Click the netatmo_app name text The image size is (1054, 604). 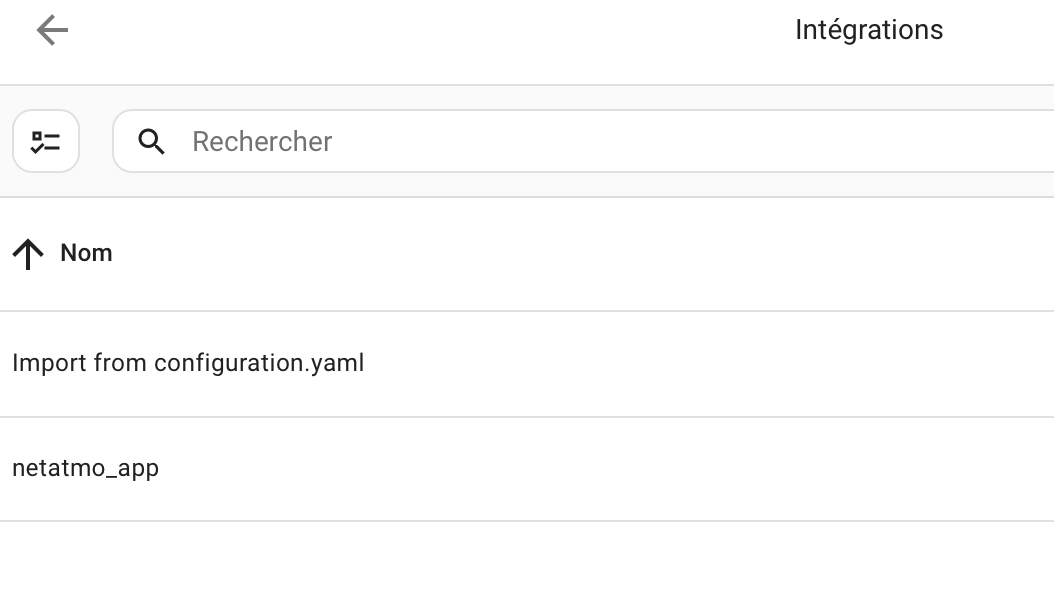[86, 468]
